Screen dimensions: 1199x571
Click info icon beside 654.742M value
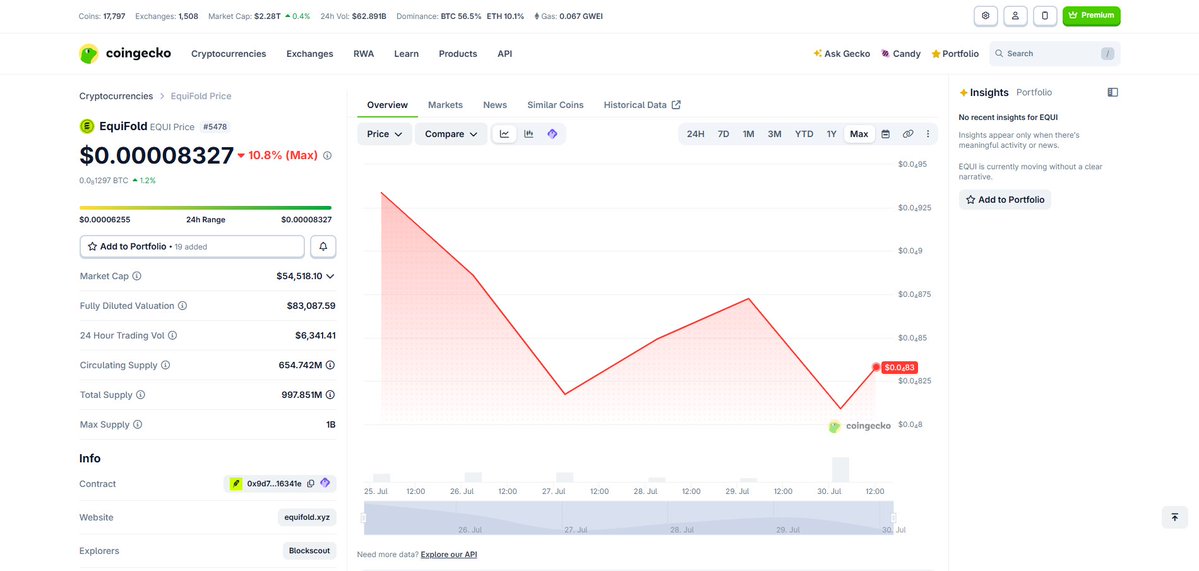330,365
